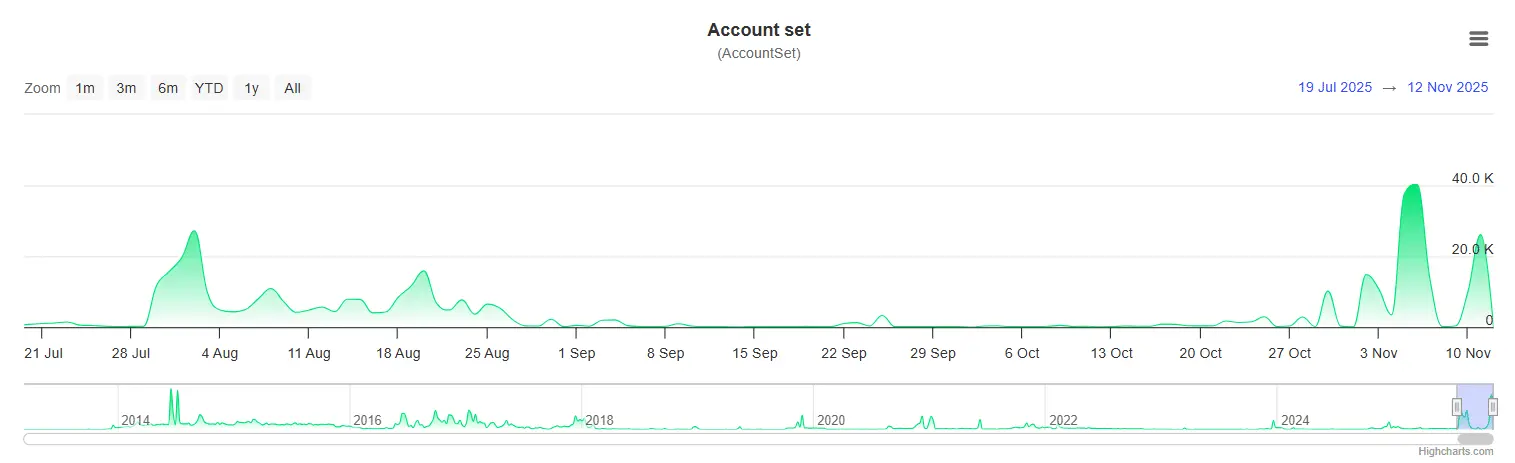
Task: Click the highlighted navigator selection window
Action: [1475, 407]
